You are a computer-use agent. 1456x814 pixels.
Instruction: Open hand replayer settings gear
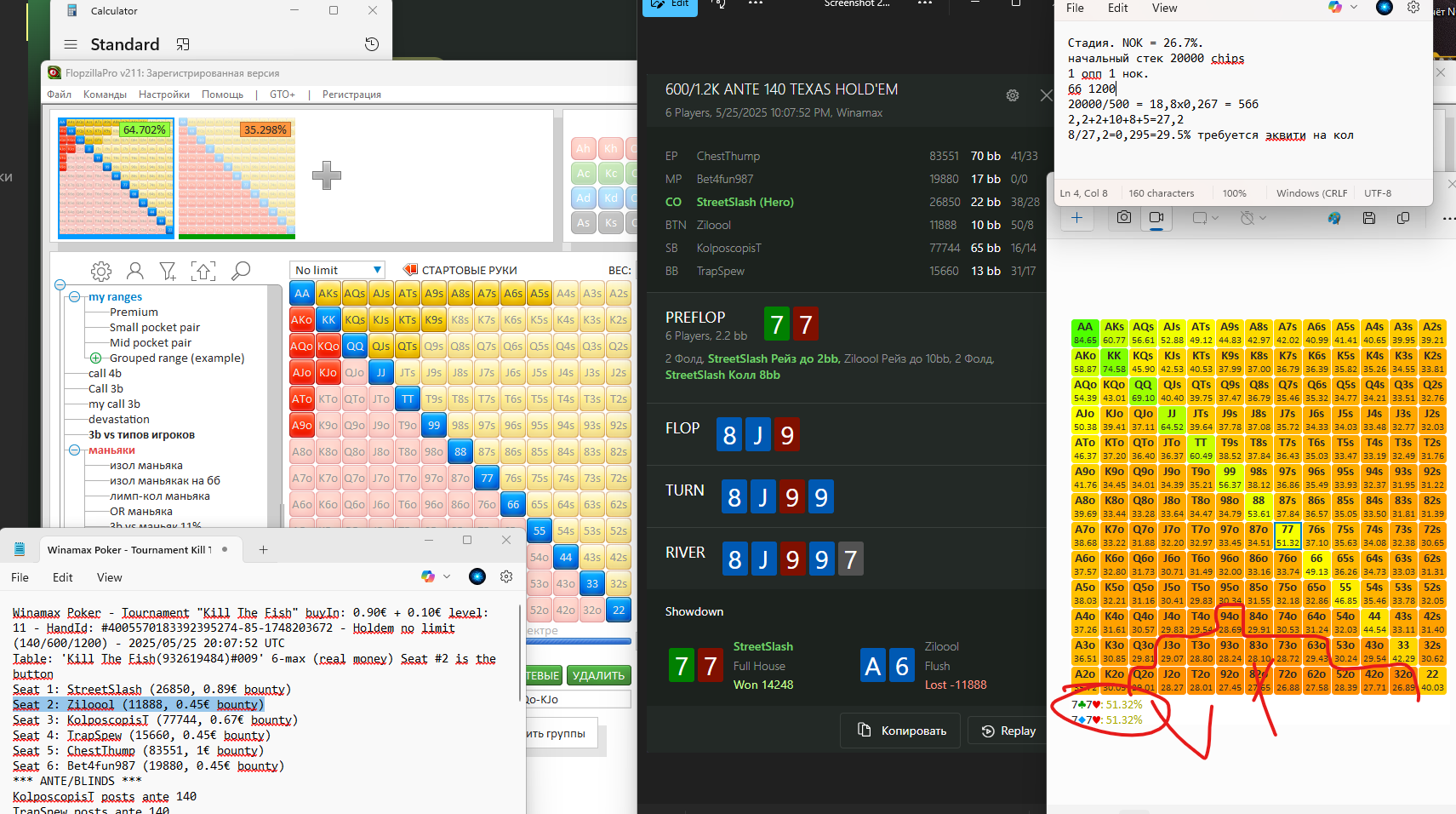click(1013, 95)
